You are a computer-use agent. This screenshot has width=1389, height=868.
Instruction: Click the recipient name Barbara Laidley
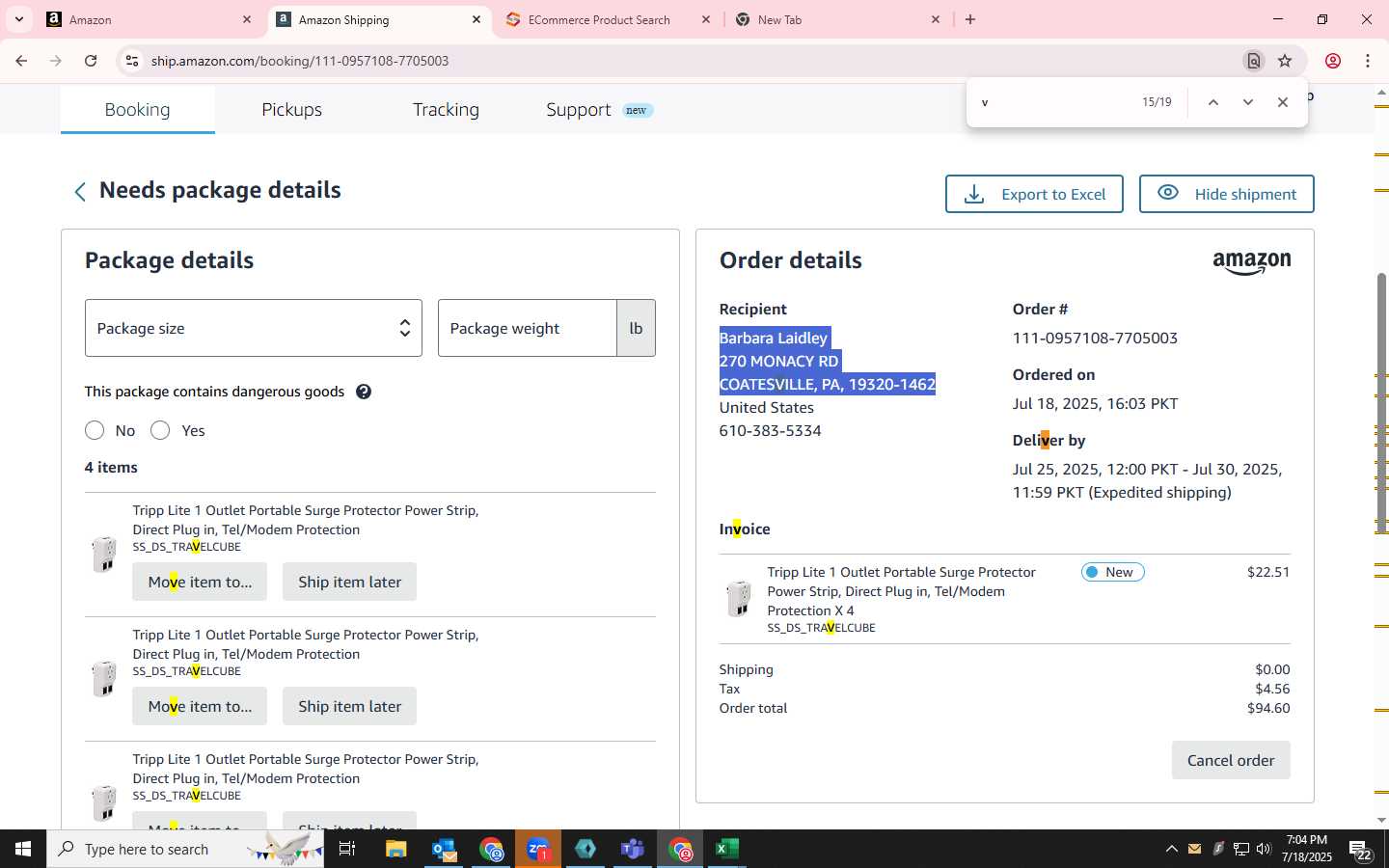click(x=774, y=339)
